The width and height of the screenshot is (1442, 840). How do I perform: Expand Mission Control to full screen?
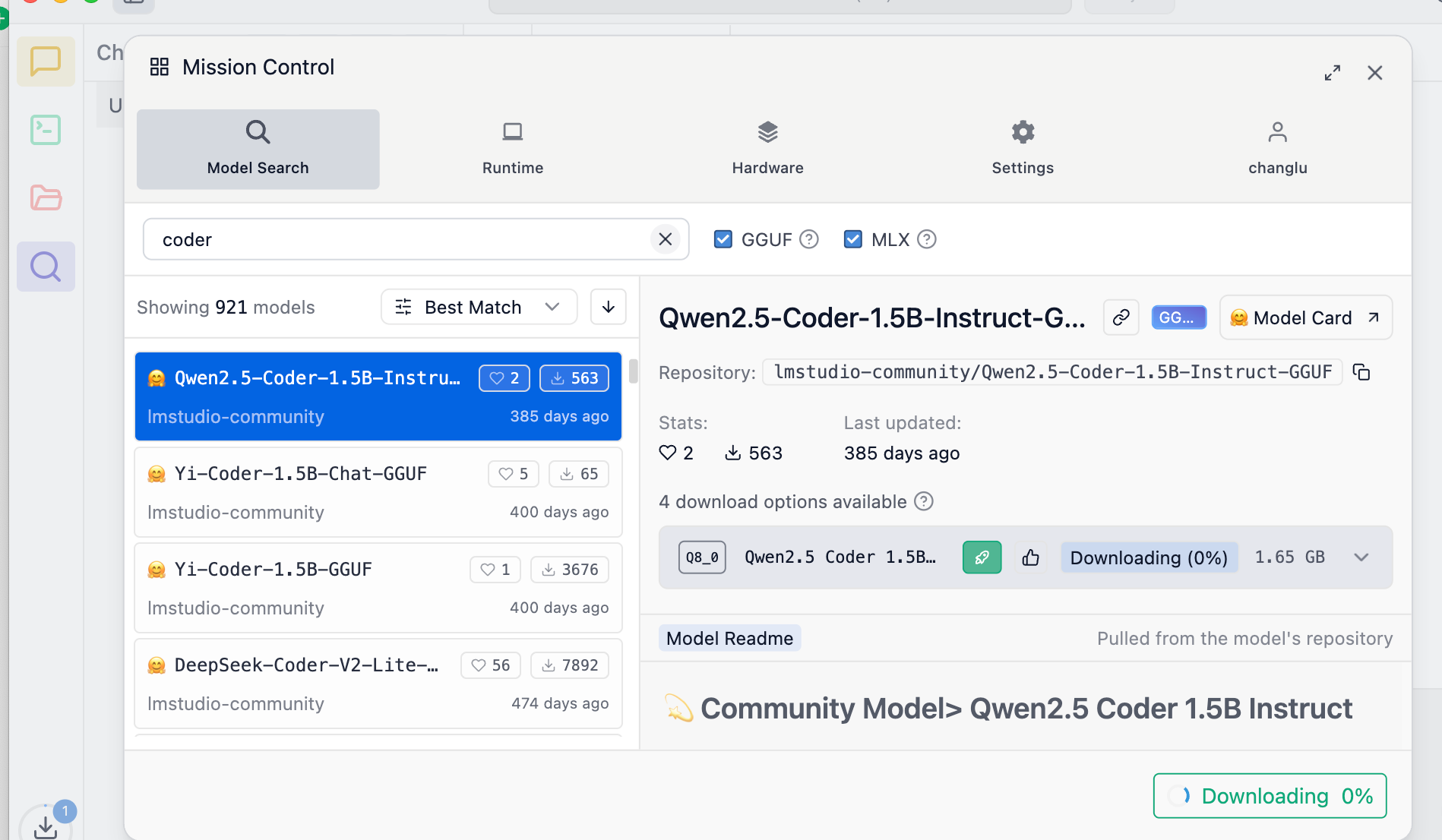(1332, 73)
